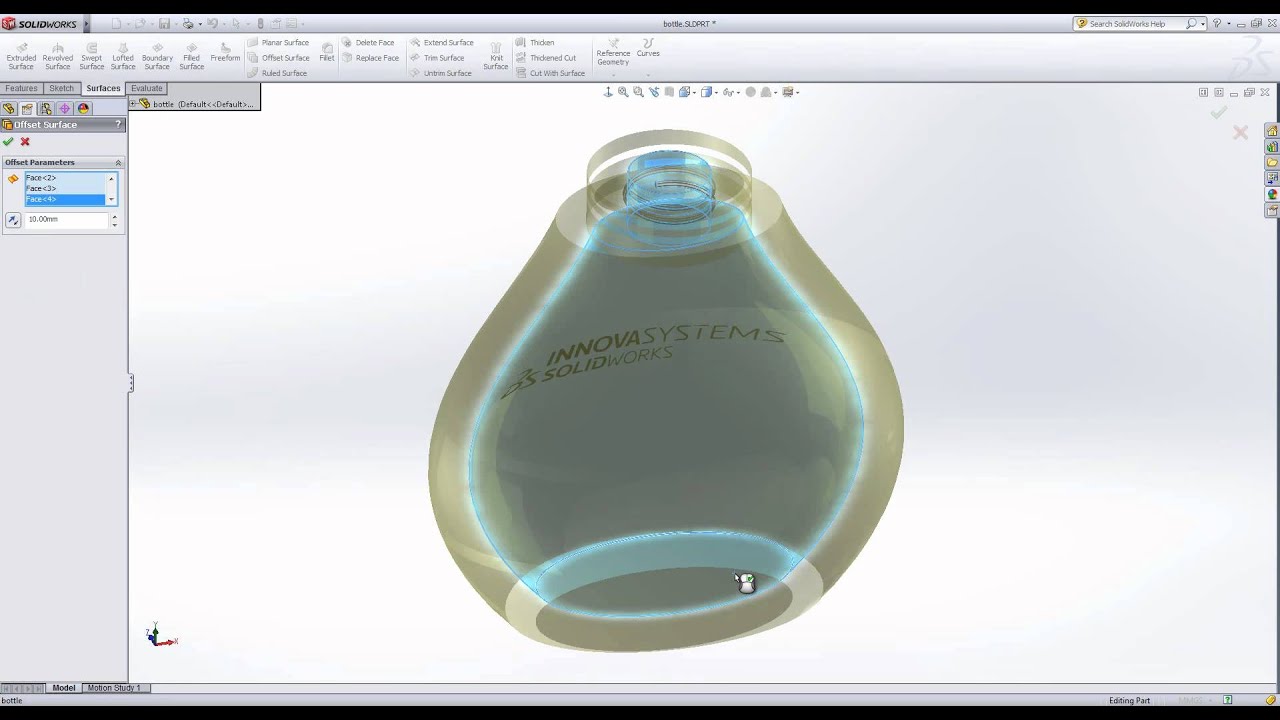Increase offset distance with up spinner
The image size is (1280, 720).
click(x=114, y=216)
